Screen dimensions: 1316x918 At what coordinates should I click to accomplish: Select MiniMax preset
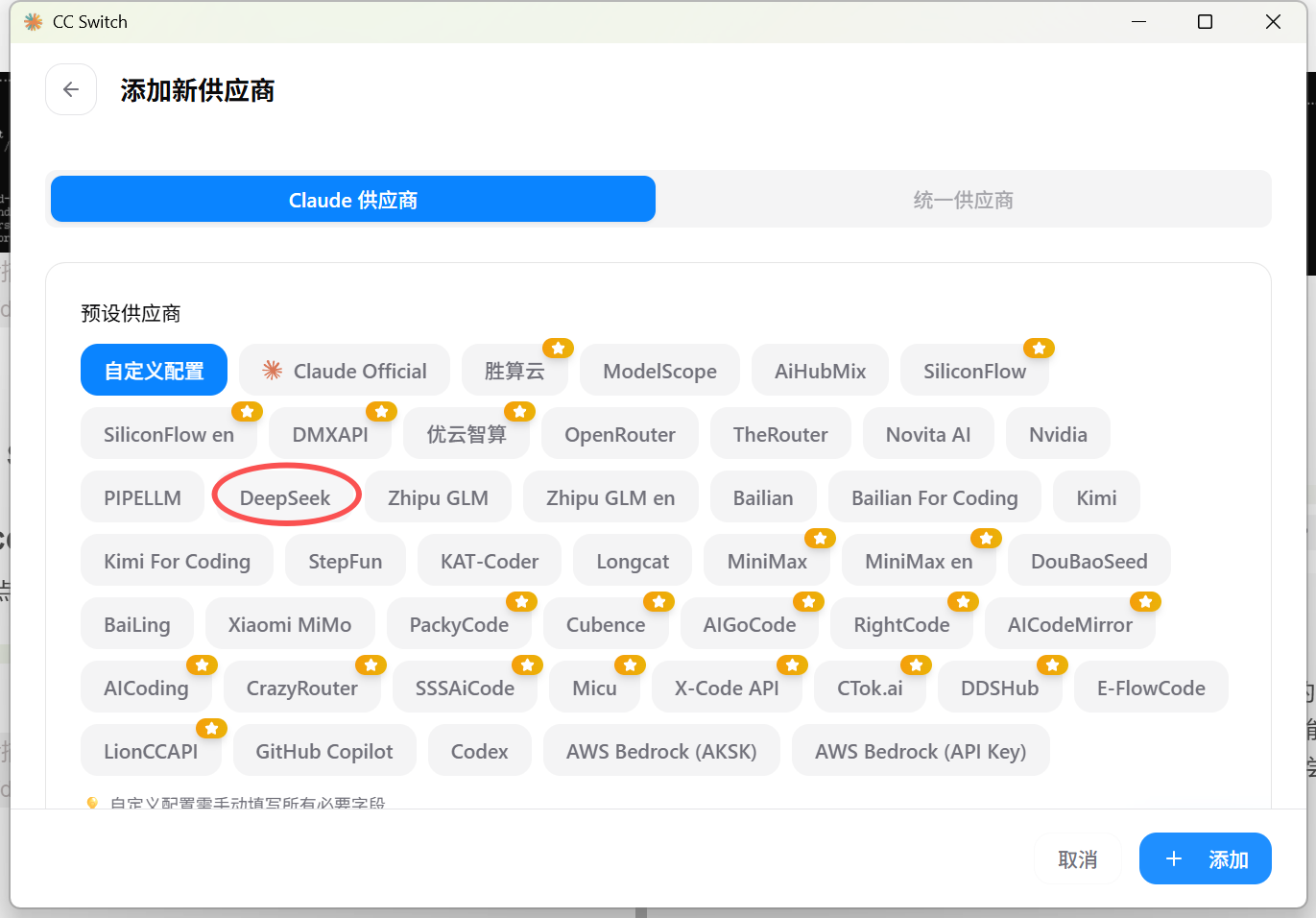point(767,560)
